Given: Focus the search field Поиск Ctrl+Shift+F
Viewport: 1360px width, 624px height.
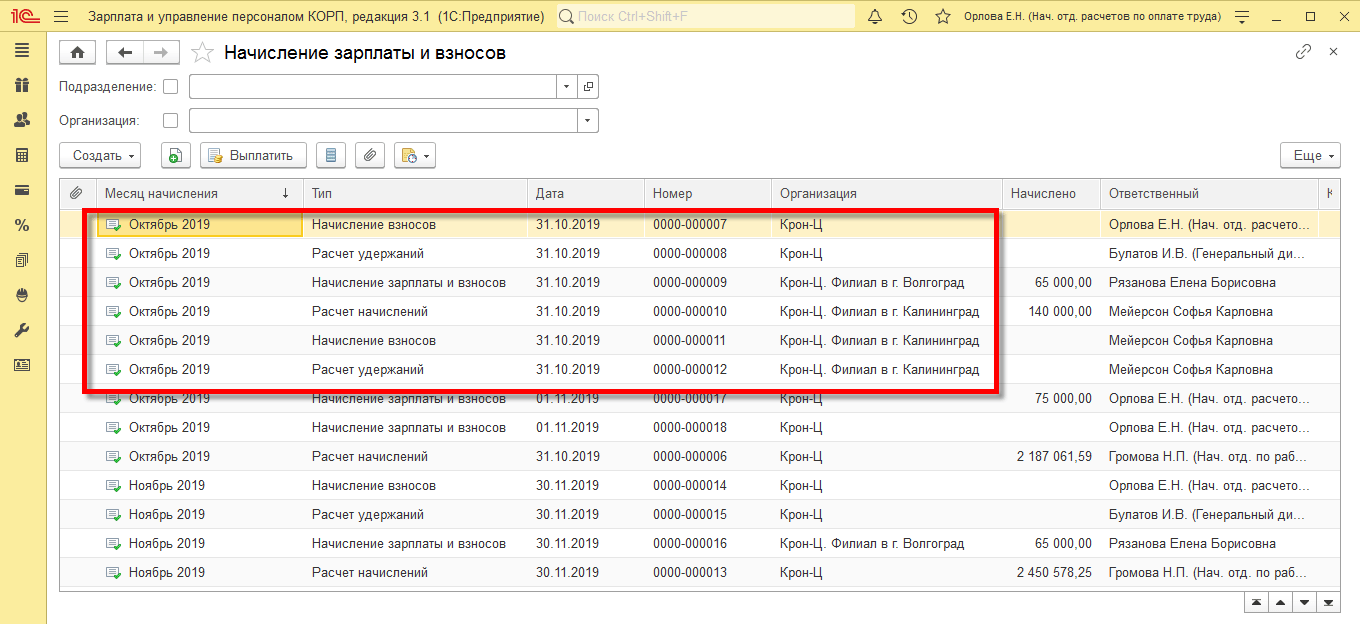Looking at the screenshot, I should (705, 17).
